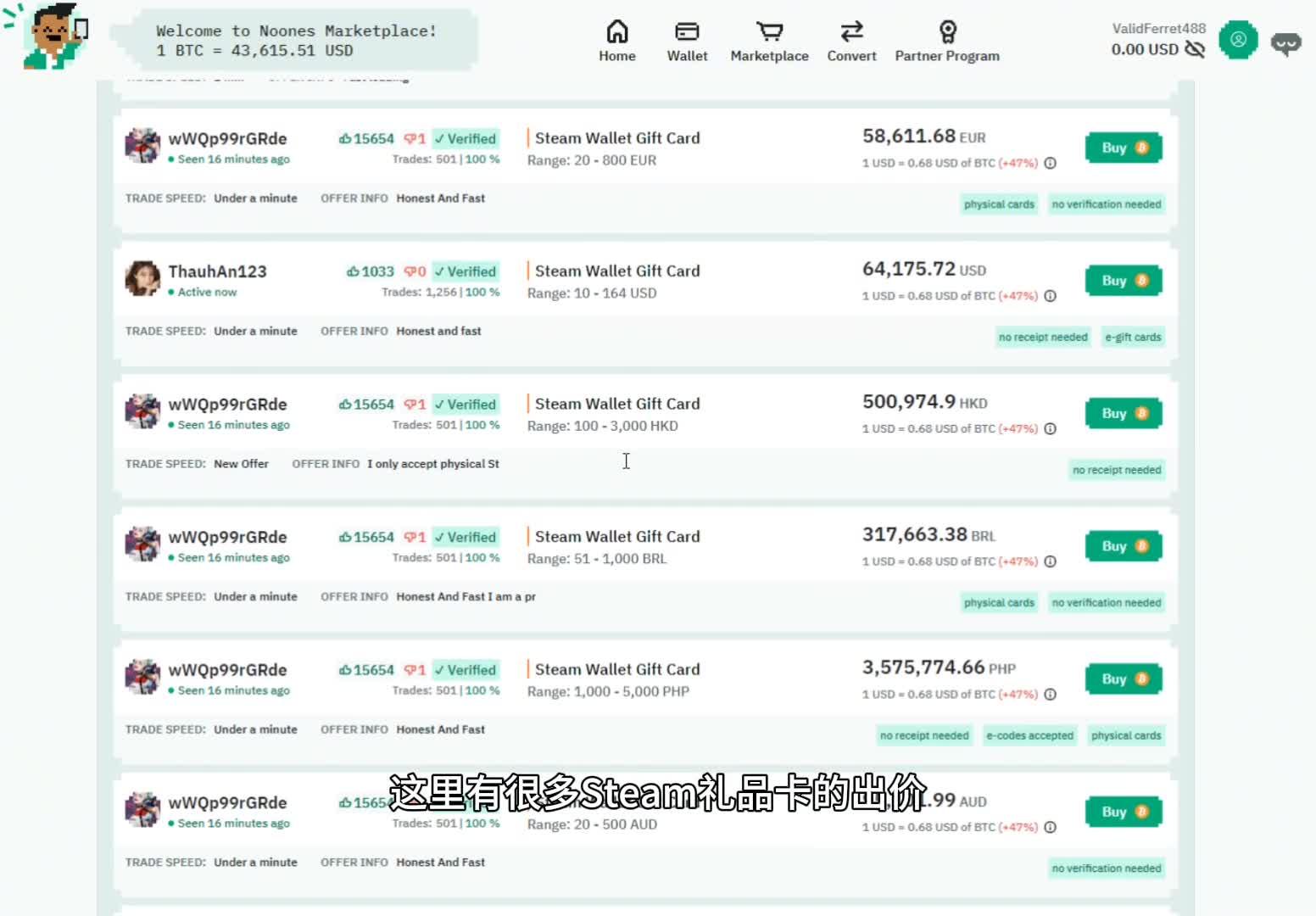Open Steam Wallet Gift Card HKD offer title
This screenshot has width=1316, height=916.
point(617,404)
